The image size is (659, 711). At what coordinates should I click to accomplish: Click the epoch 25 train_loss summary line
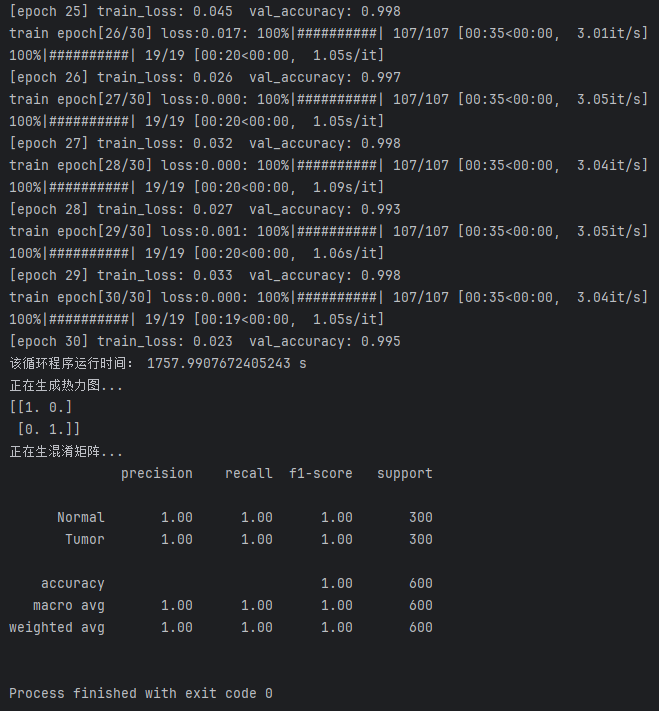coord(205,11)
